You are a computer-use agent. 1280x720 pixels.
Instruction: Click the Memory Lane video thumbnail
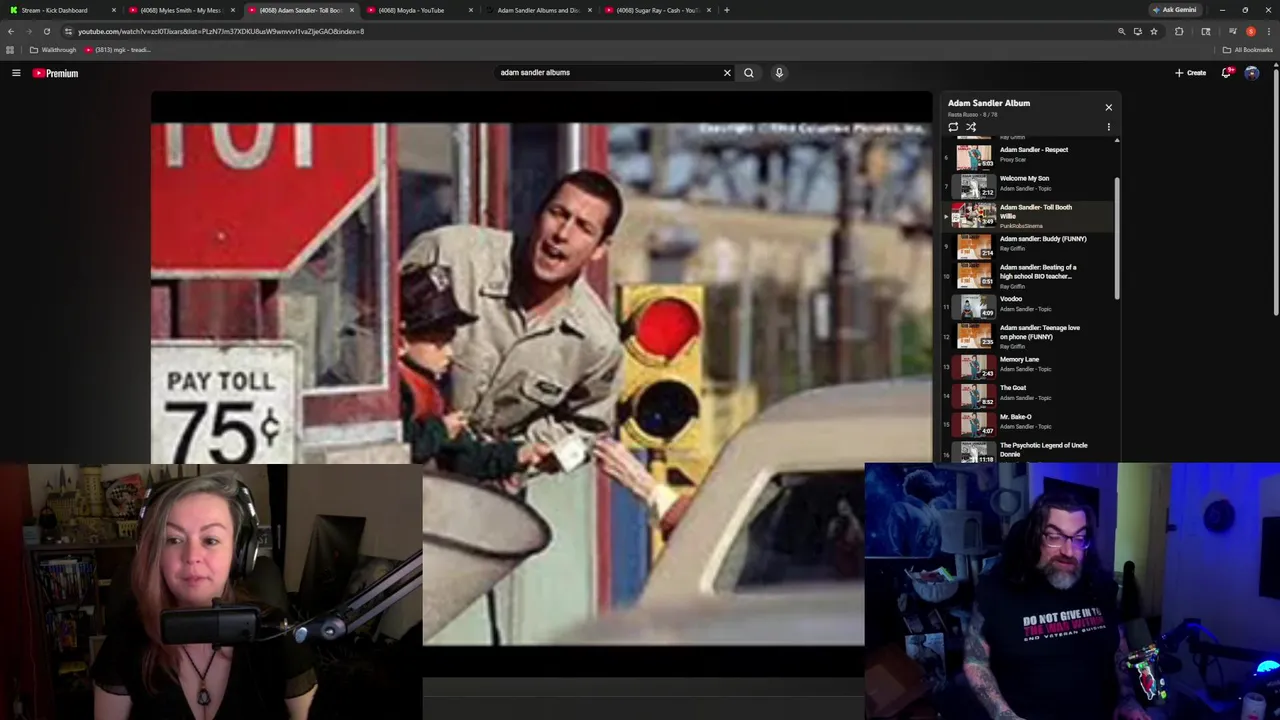pyautogui.click(x=975, y=367)
